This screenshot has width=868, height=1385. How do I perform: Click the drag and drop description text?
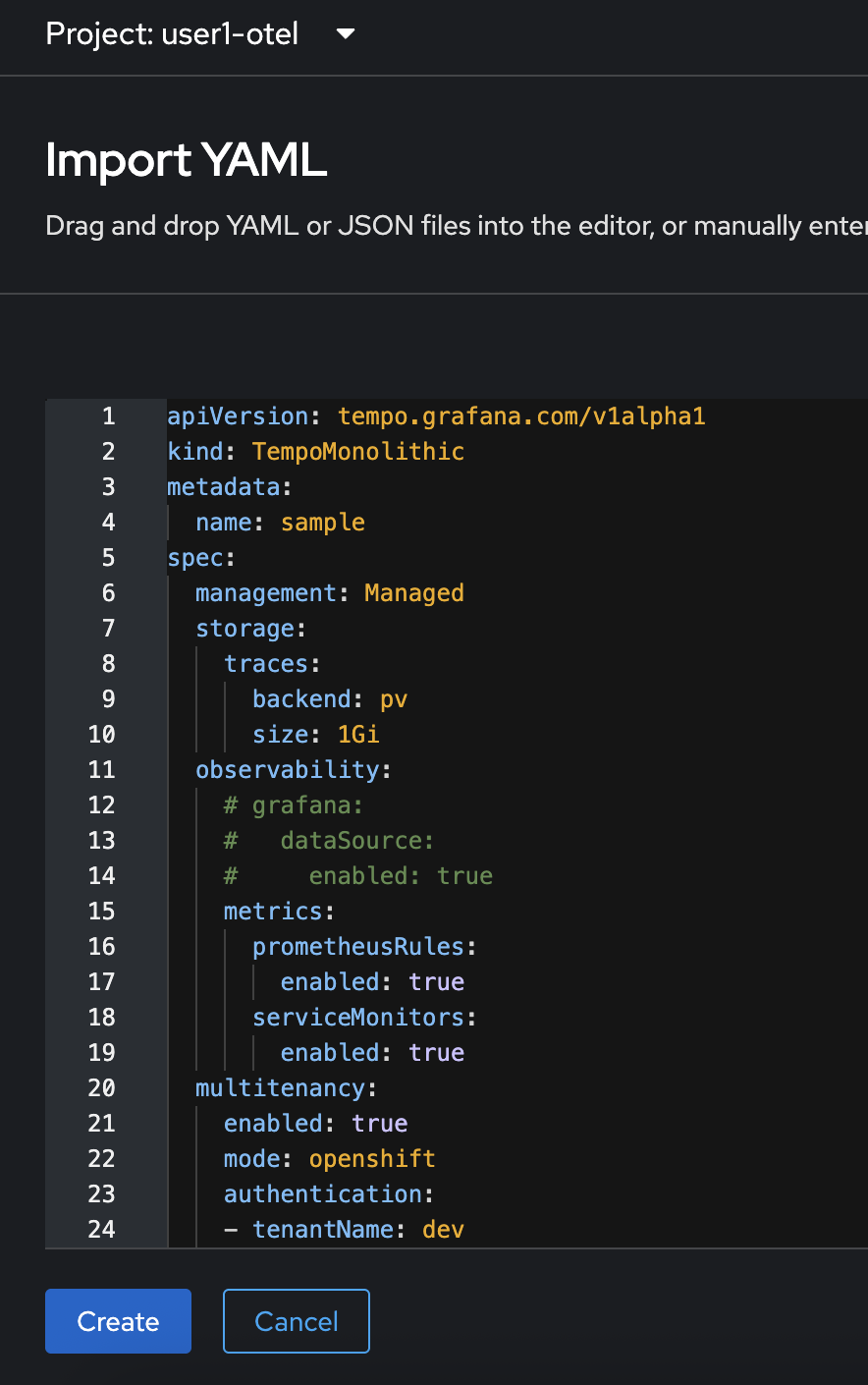[457, 226]
